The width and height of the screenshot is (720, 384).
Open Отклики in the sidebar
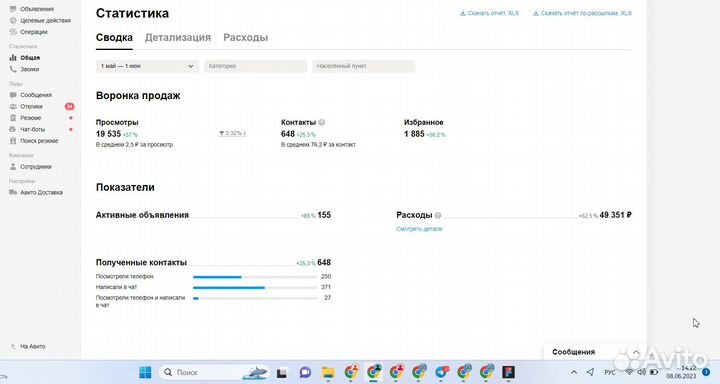coord(26,106)
